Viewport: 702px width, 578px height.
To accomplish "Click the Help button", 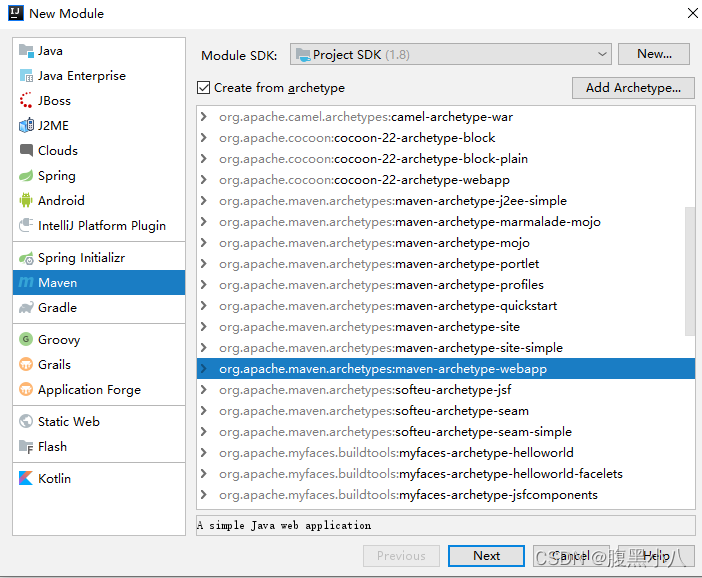I will point(656,556).
